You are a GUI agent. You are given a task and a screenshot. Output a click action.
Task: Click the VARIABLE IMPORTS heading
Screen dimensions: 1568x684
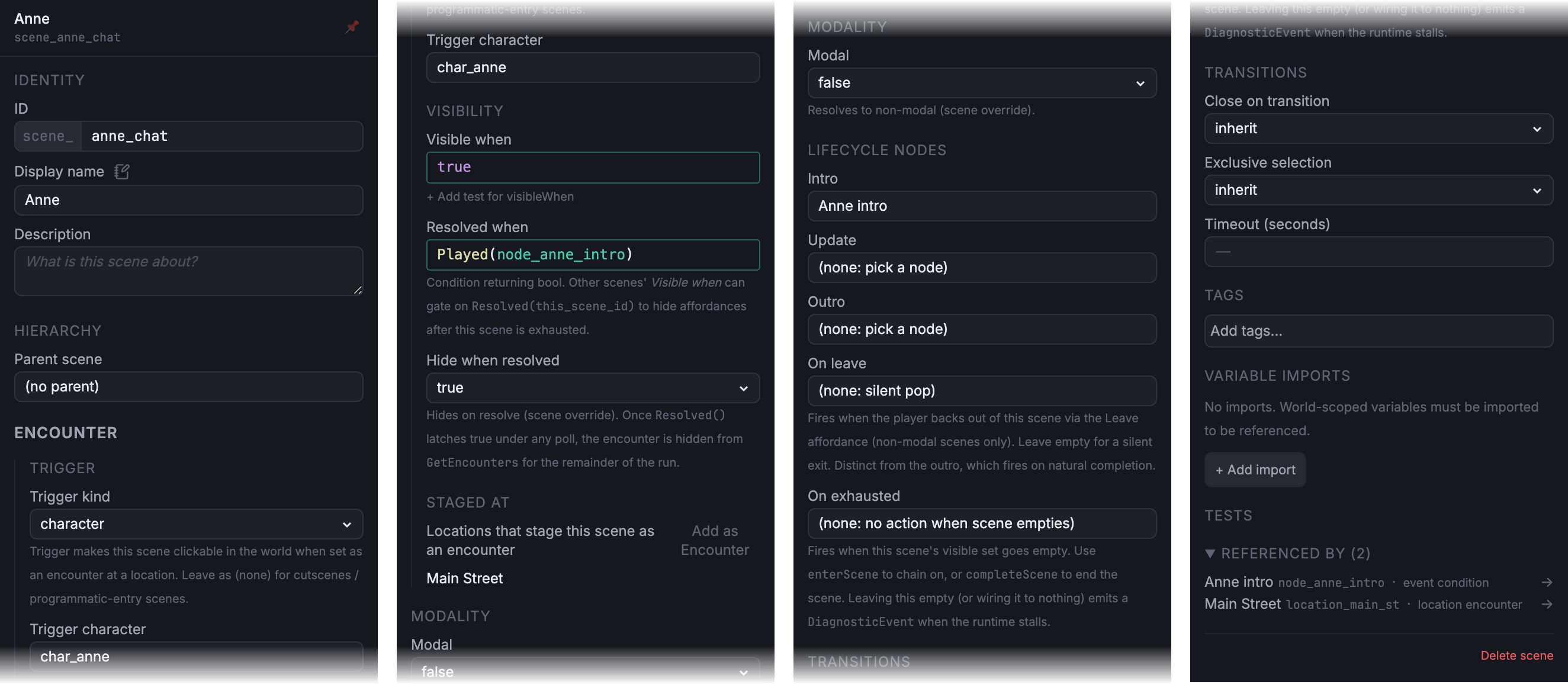click(1277, 375)
